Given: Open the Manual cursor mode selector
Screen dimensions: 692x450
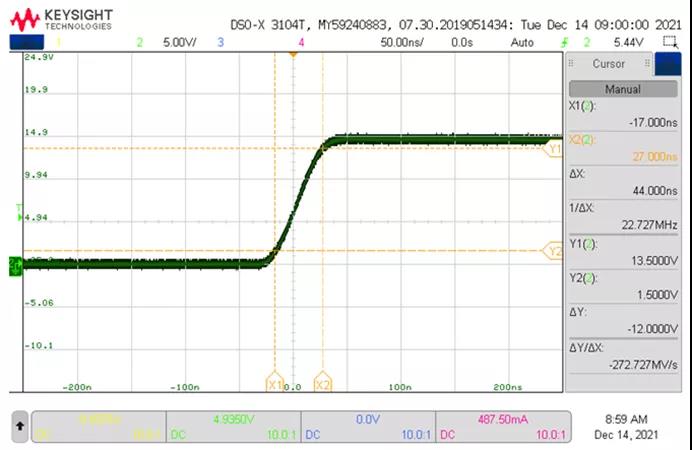Looking at the screenshot, I should [622, 89].
